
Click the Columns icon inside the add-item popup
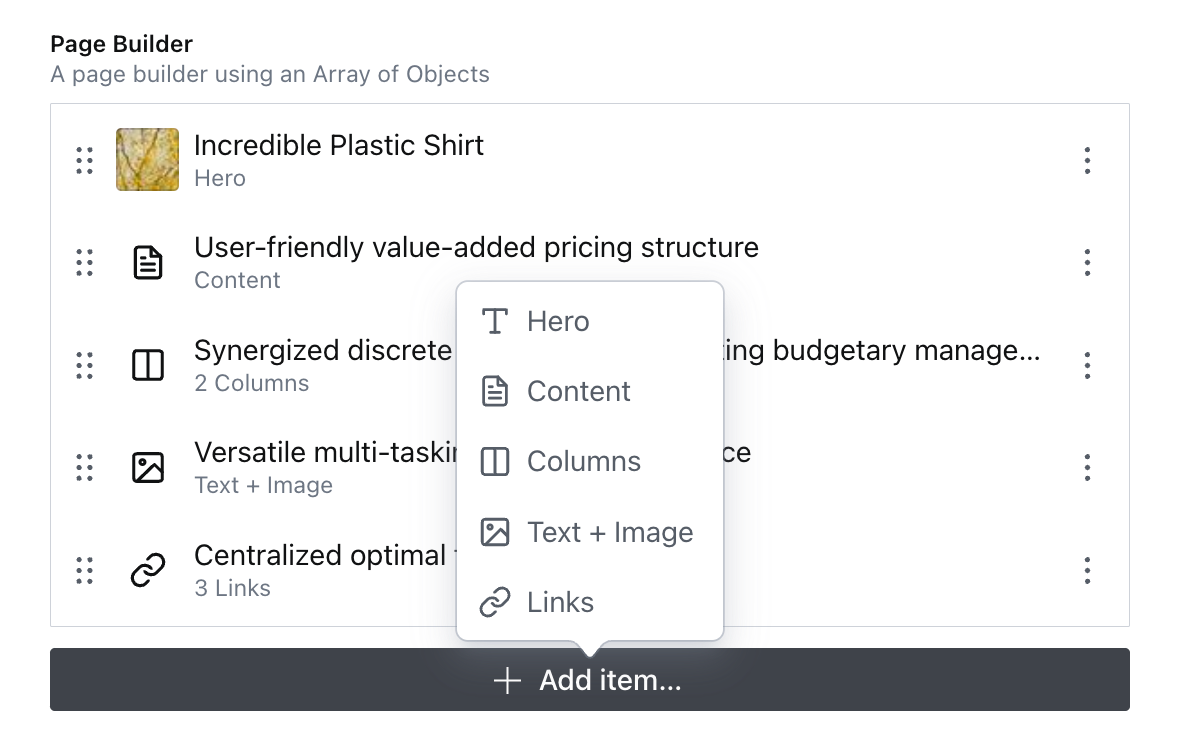[494, 461]
